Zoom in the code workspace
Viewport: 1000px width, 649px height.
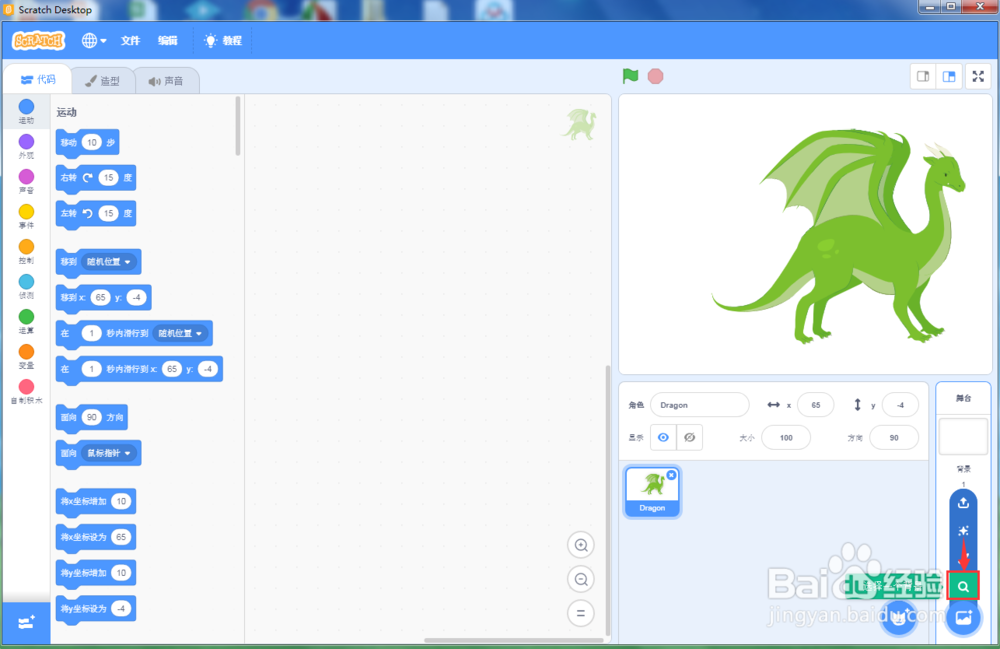(x=581, y=545)
